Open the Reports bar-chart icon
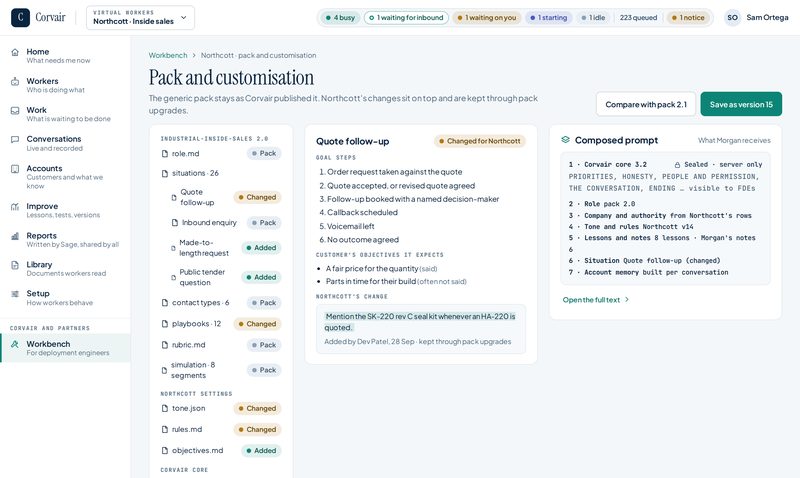The width and height of the screenshot is (800, 478). tap(15, 236)
